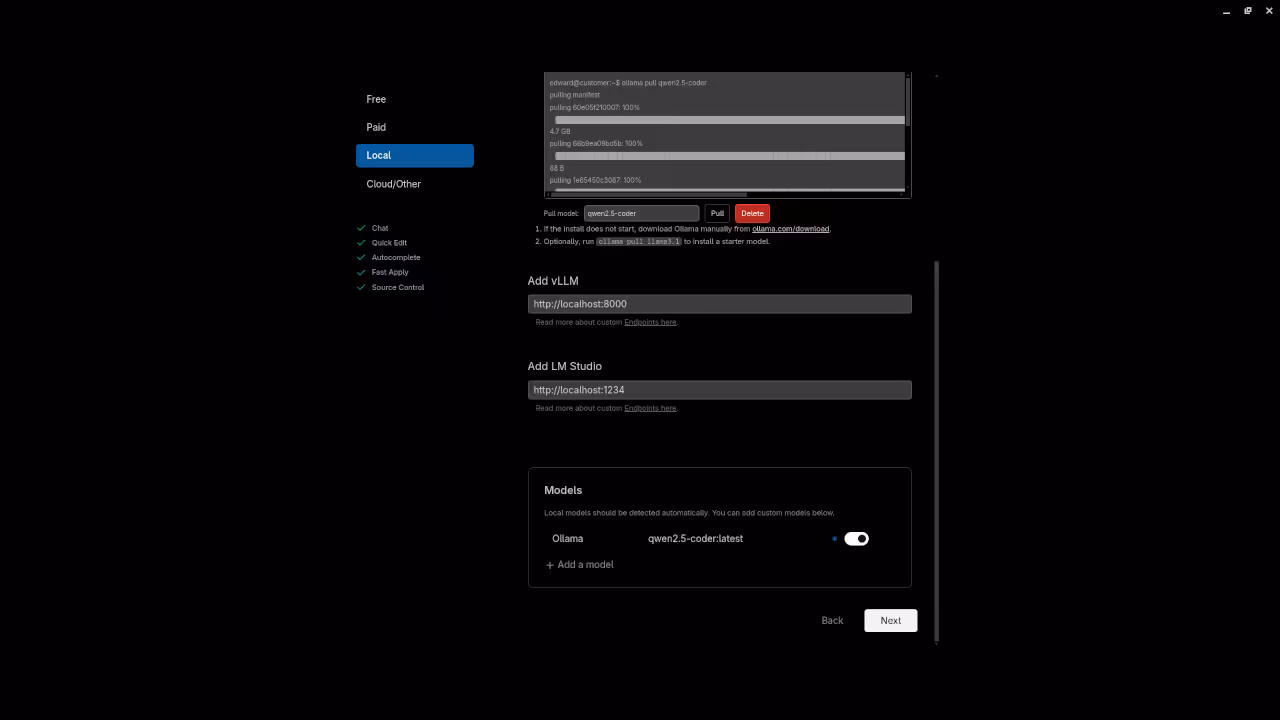Disable the qwen2.5-coder:latest Ollama model
The width and height of the screenshot is (1280, 720).
(x=856, y=538)
